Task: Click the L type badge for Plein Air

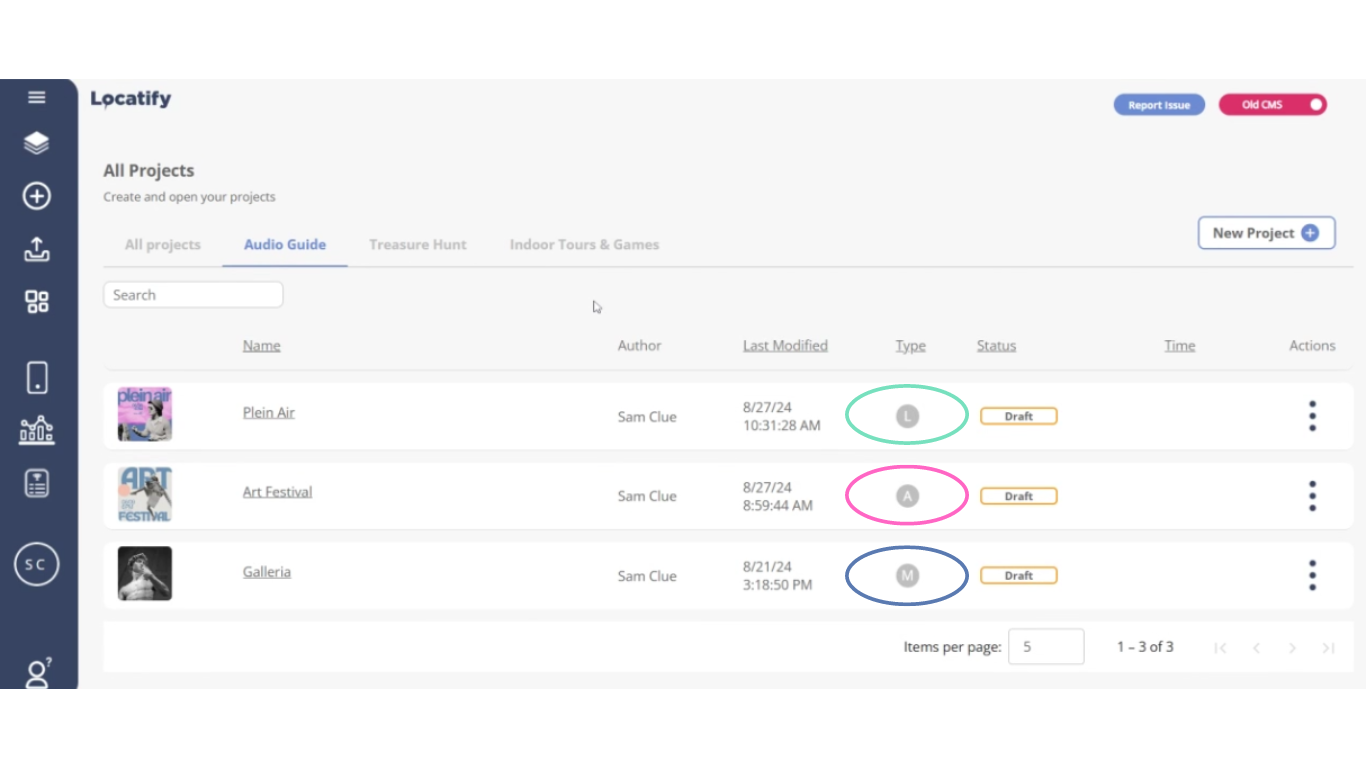Action: [x=907, y=416]
